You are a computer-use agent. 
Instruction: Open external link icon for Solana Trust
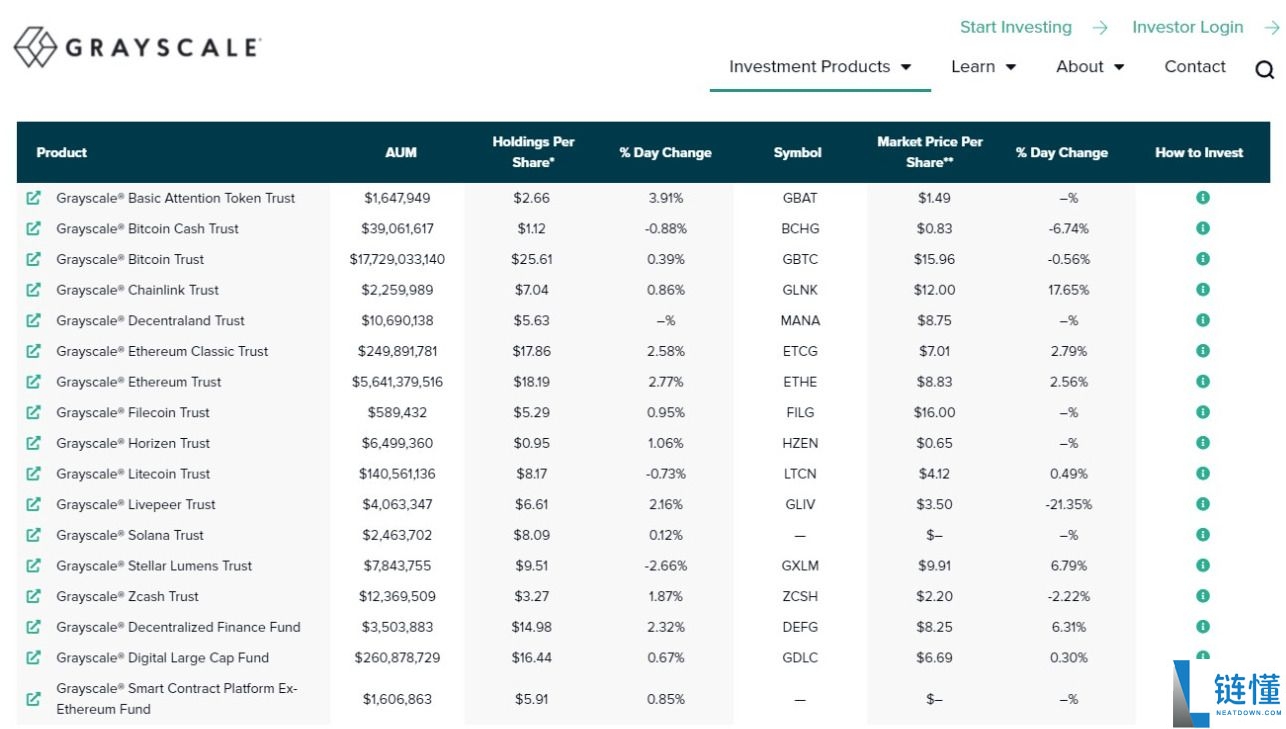[x=34, y=535]
